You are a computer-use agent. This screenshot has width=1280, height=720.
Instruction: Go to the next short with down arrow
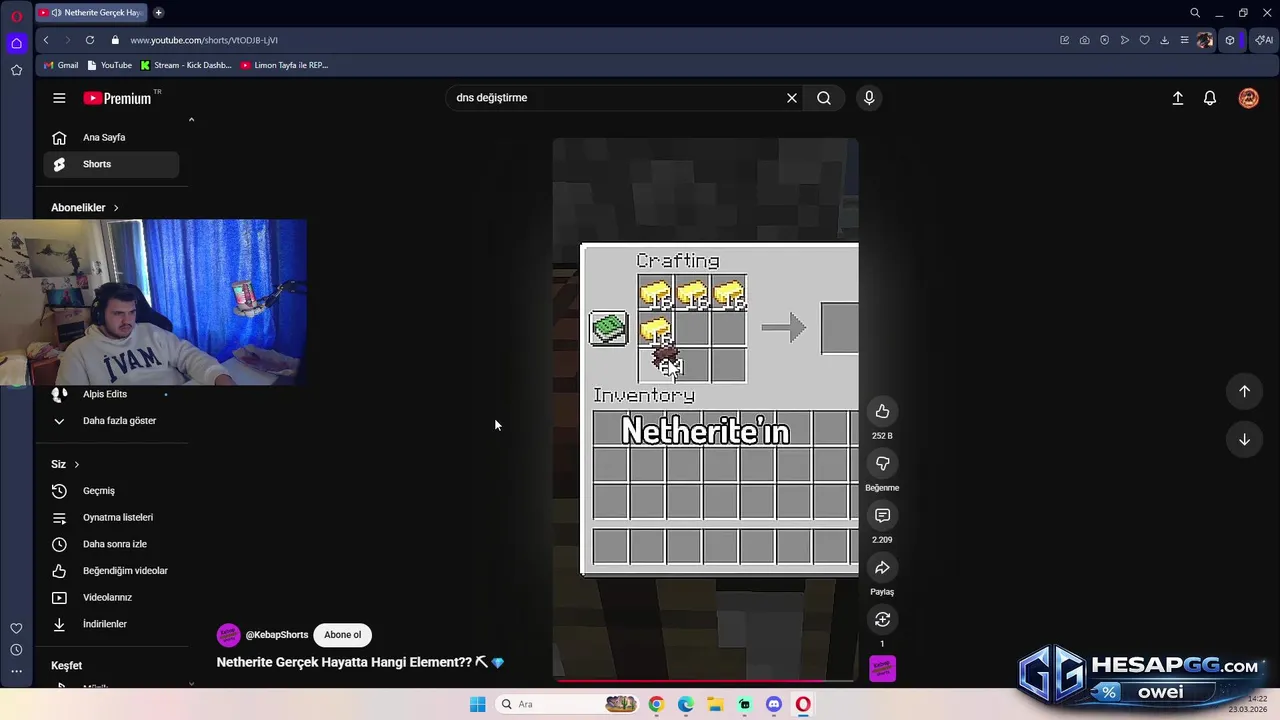[x=1245, y=439]
